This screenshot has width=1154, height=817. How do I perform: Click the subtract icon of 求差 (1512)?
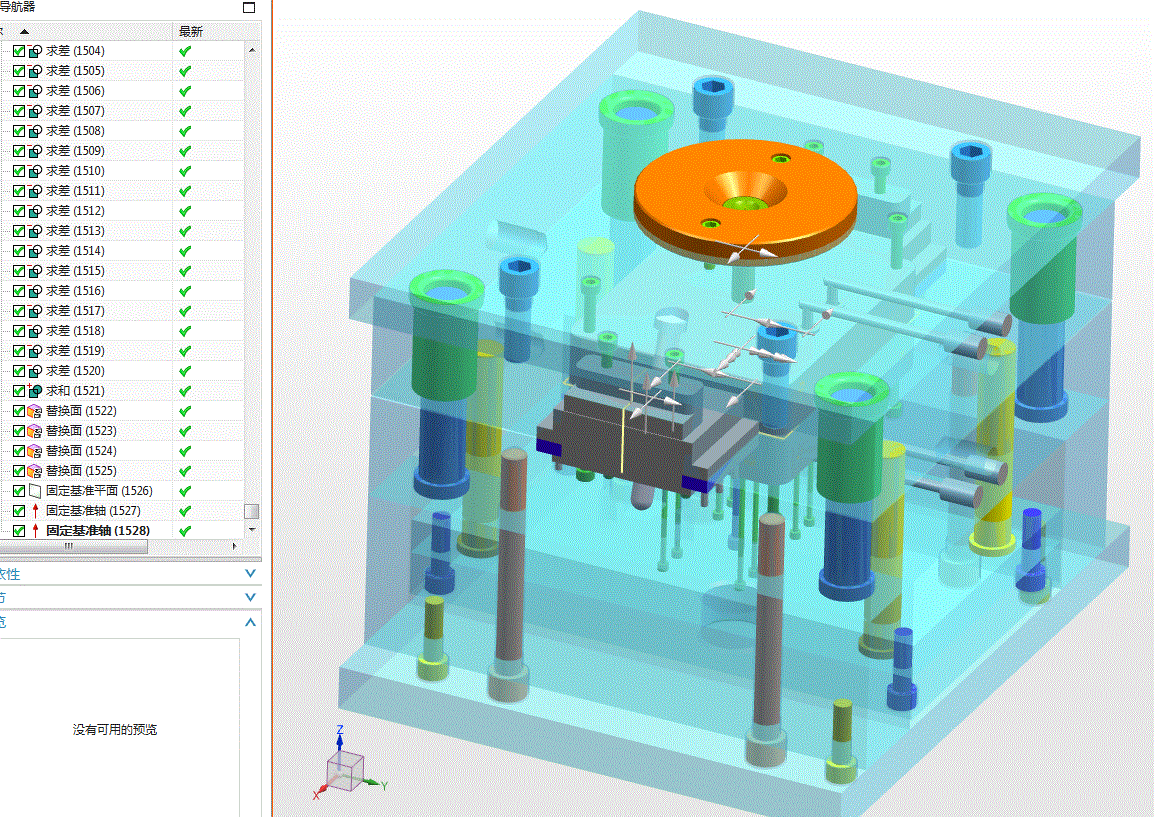tap(35, 211)
